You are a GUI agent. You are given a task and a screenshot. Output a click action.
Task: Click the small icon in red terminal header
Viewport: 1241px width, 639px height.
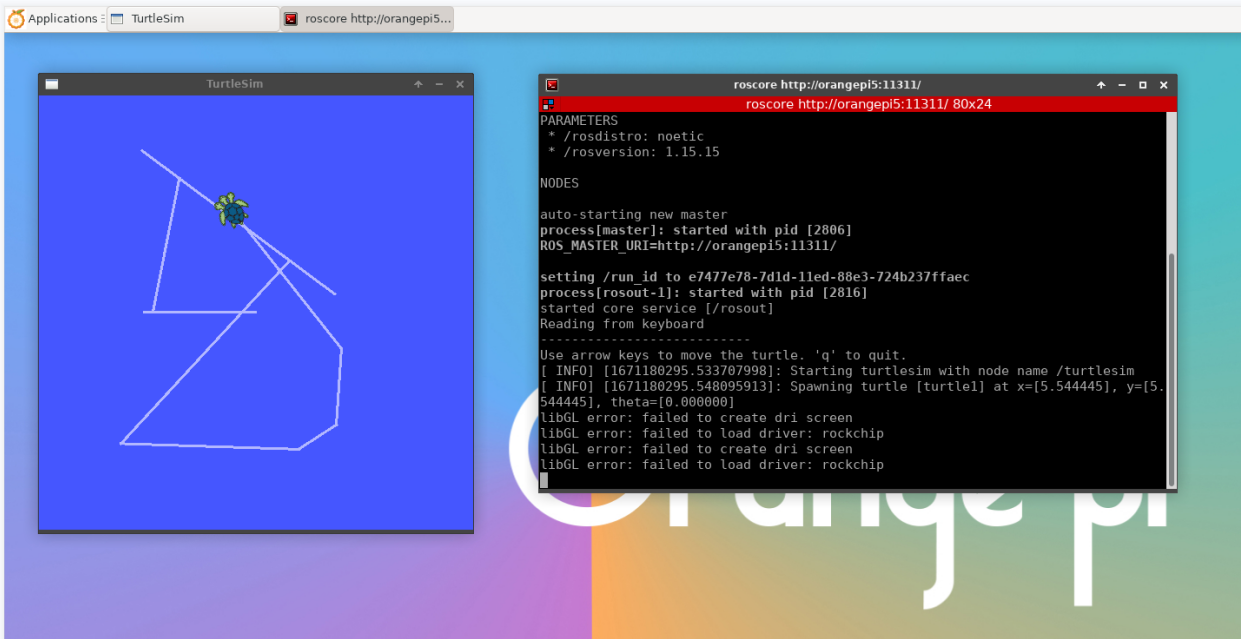547,104
